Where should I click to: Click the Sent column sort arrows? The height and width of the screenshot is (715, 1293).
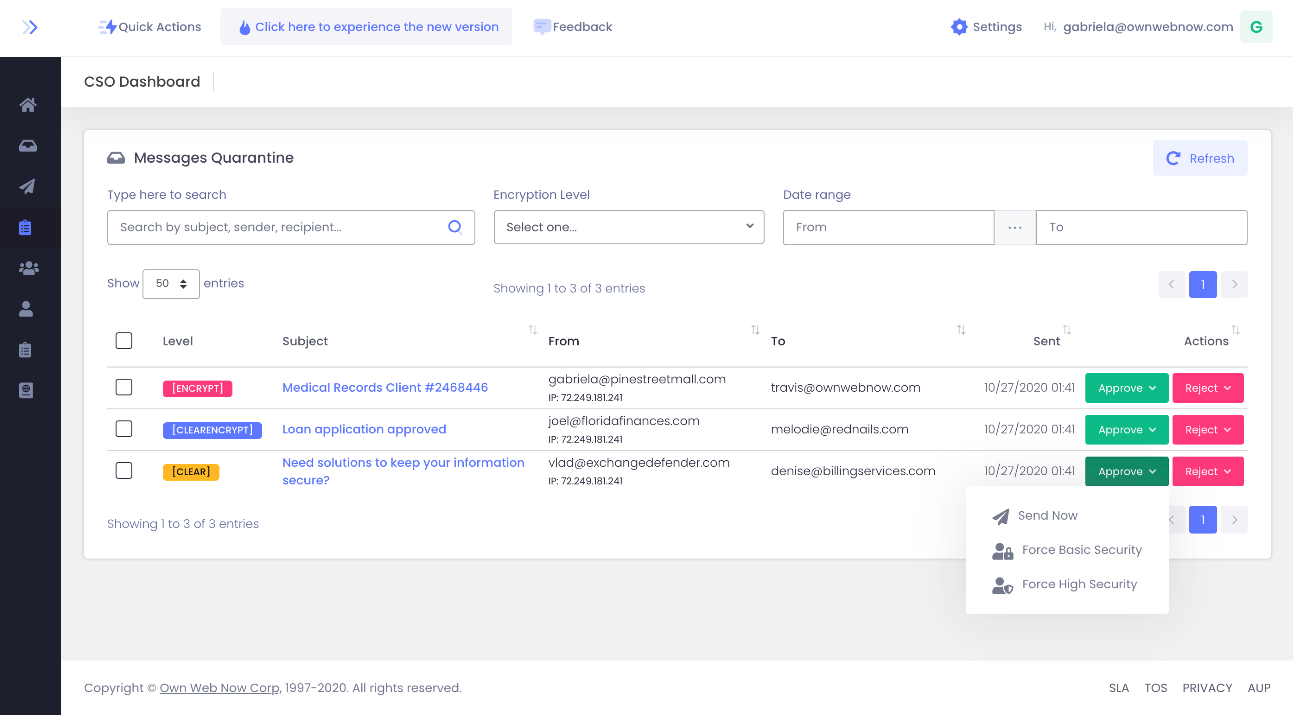(1066, 330)
